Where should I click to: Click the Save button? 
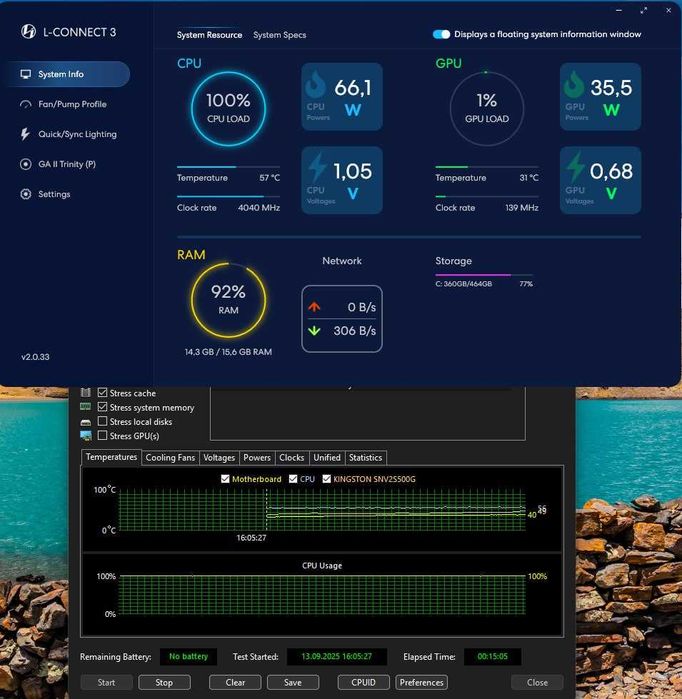pyautogui.click(x=293, y=683)
